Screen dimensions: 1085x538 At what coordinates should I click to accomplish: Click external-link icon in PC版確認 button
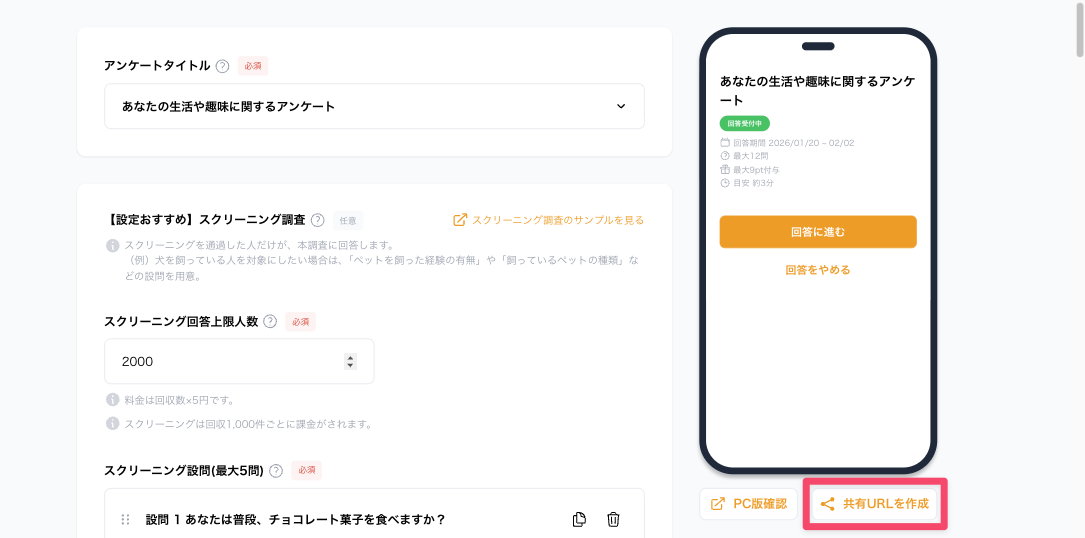coord(718,504)
